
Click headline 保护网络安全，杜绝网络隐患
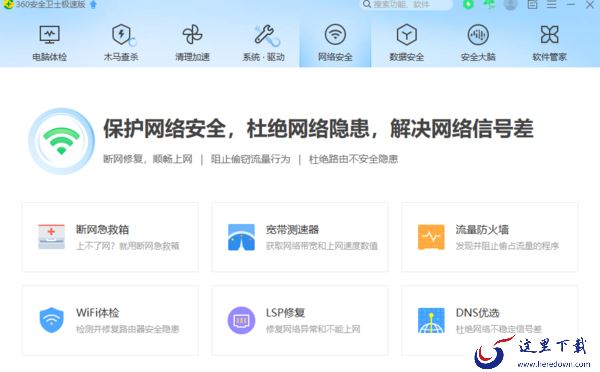(x=236, y=129)
